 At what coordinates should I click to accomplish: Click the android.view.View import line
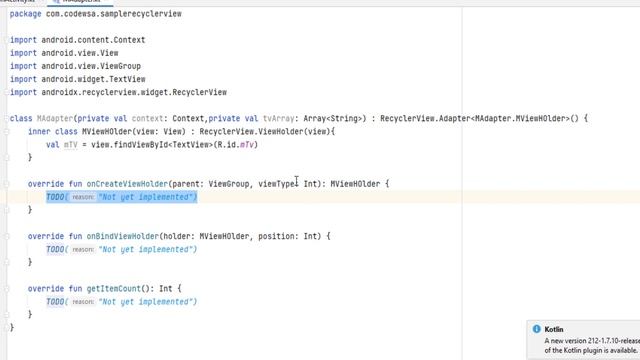click(x=64, y=53)
